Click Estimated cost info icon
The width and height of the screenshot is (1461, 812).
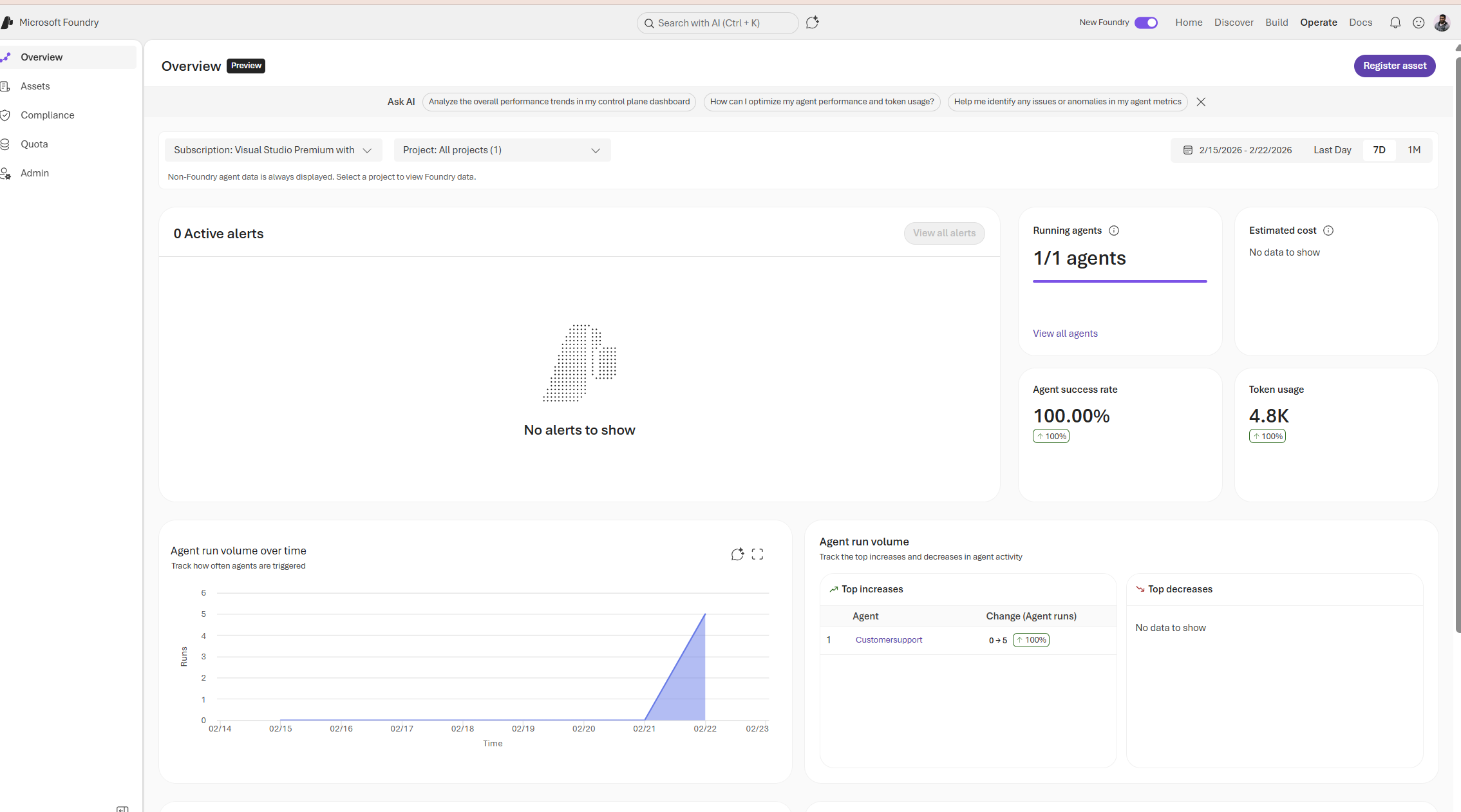pyautogui.click(x=1328, y=231)
